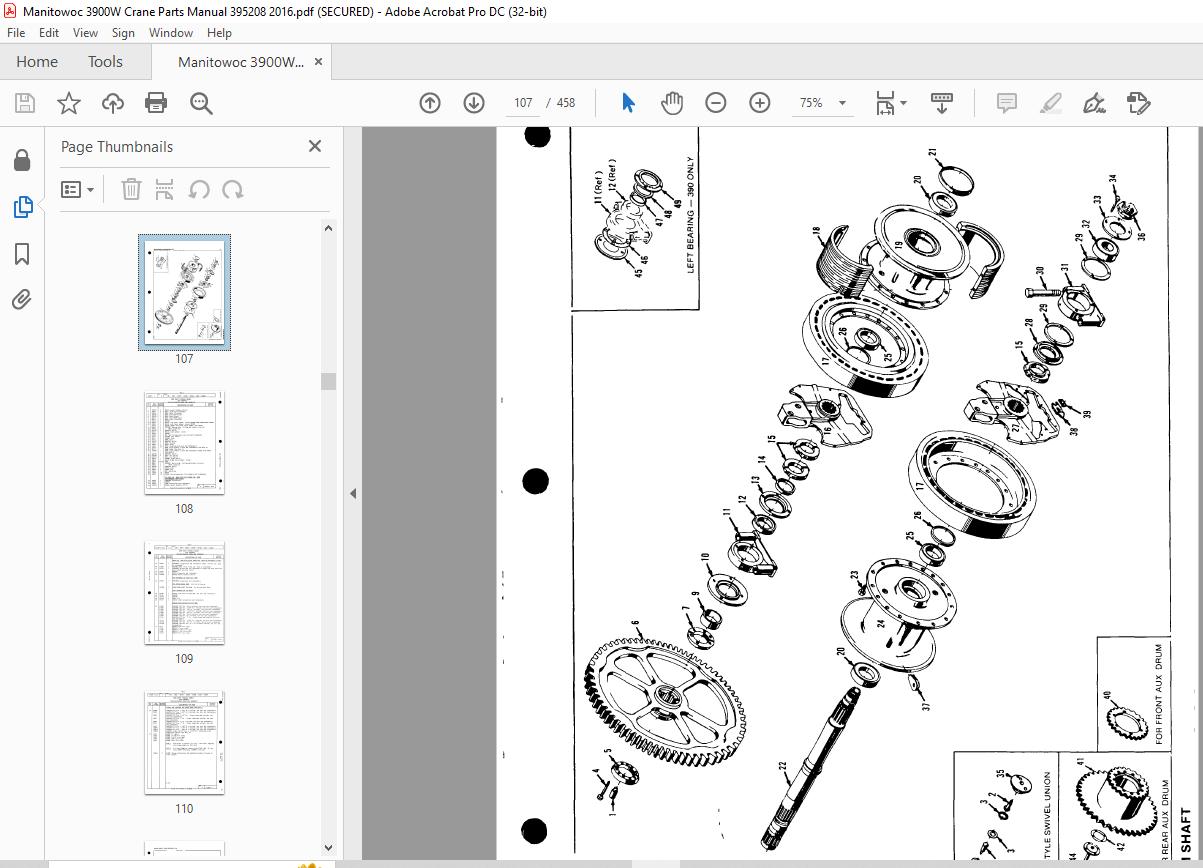Image resolution: width=1203 pixels, height=868 pixels.
Task: Switch to the Tools tab
Action: (105, 62)
